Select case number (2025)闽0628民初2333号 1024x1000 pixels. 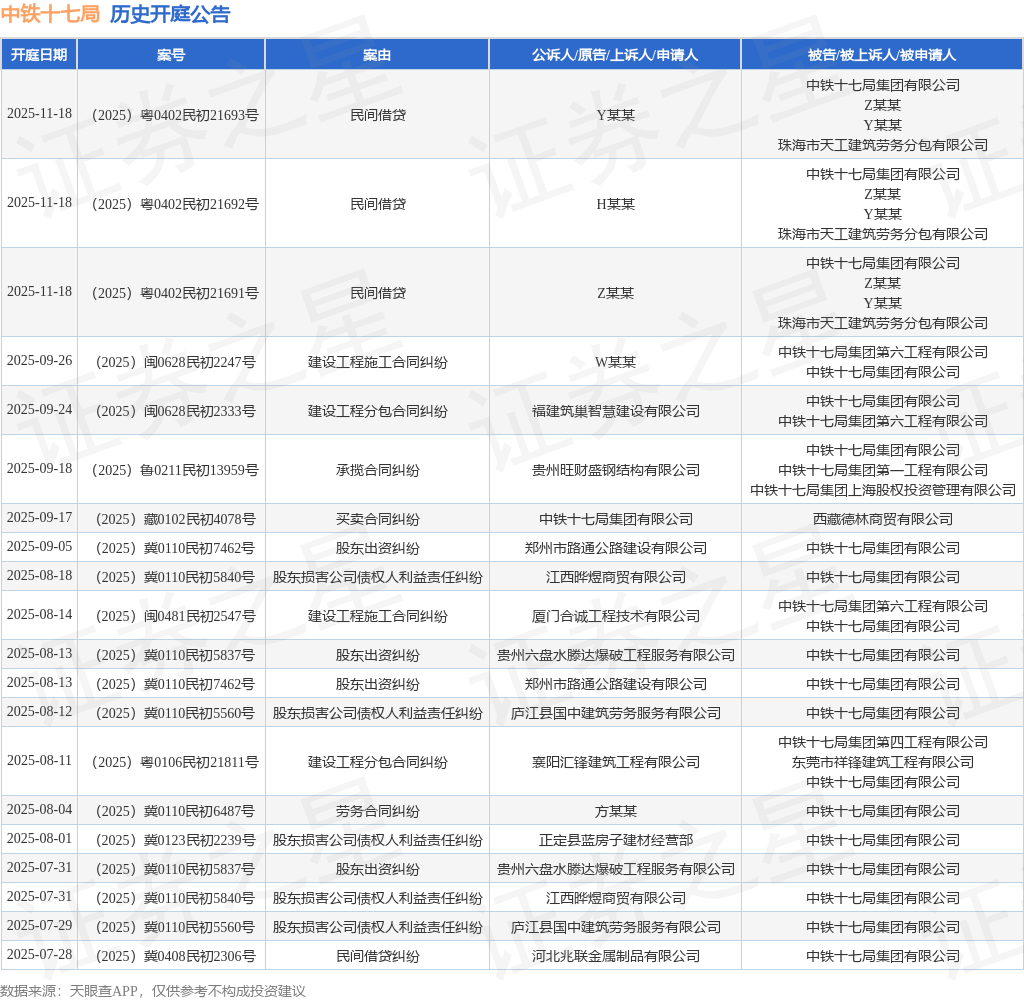point(172,411)
